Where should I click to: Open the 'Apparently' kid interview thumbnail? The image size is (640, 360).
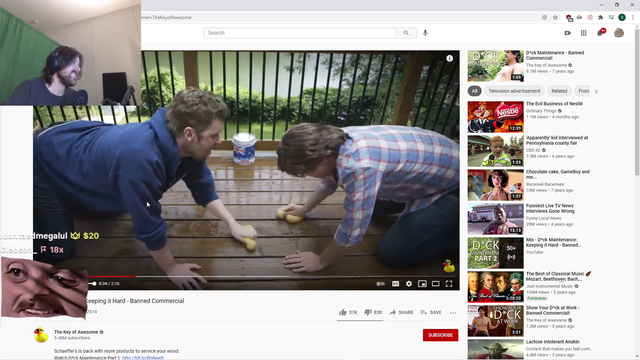[496, 151]
